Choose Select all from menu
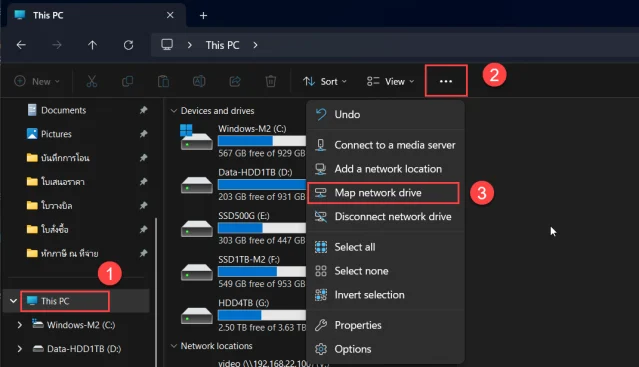 [385, 247]
